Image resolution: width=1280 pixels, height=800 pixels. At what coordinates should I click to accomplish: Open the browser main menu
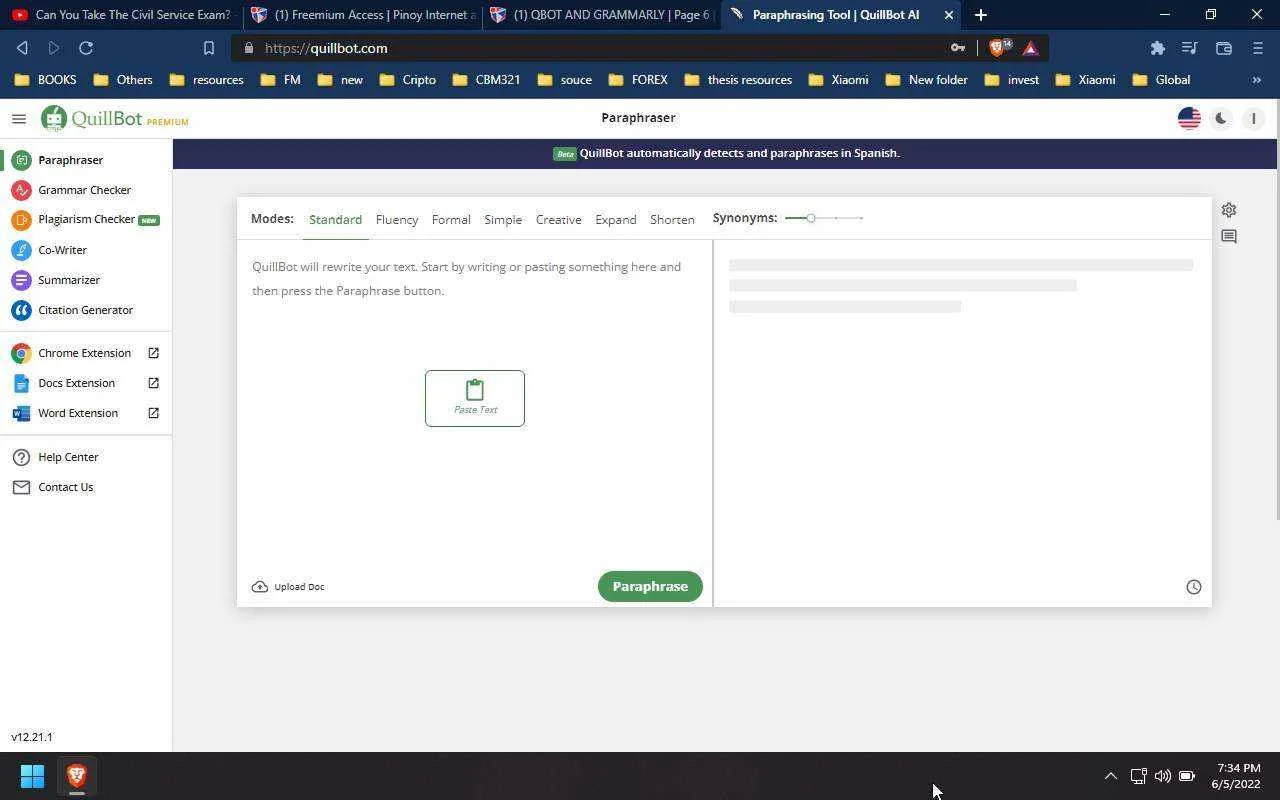click(x=1257, y=48)
